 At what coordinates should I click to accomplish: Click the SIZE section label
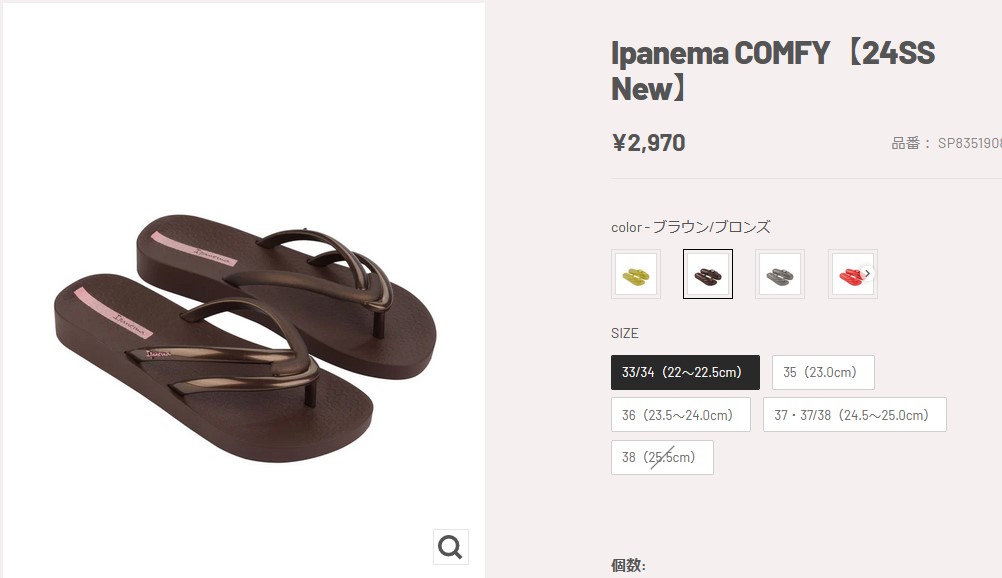click(624, 333)
